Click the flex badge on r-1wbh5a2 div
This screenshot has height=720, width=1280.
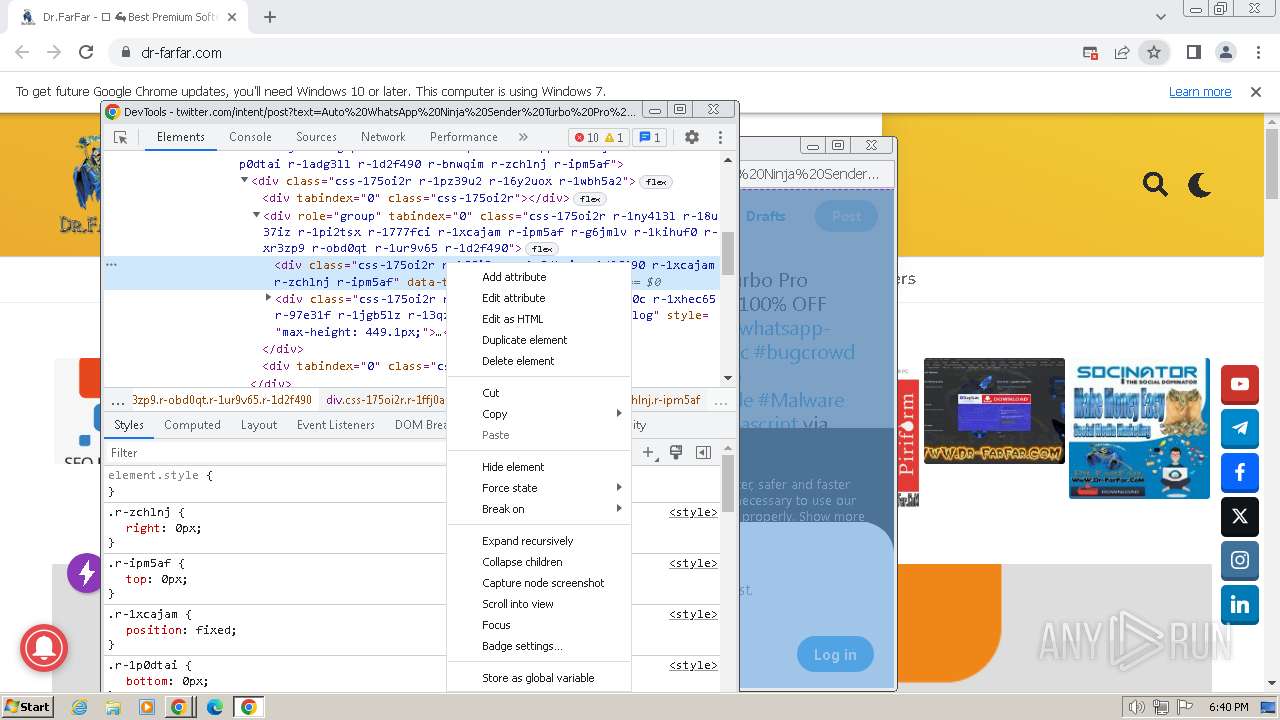click(x=656, y=182)
